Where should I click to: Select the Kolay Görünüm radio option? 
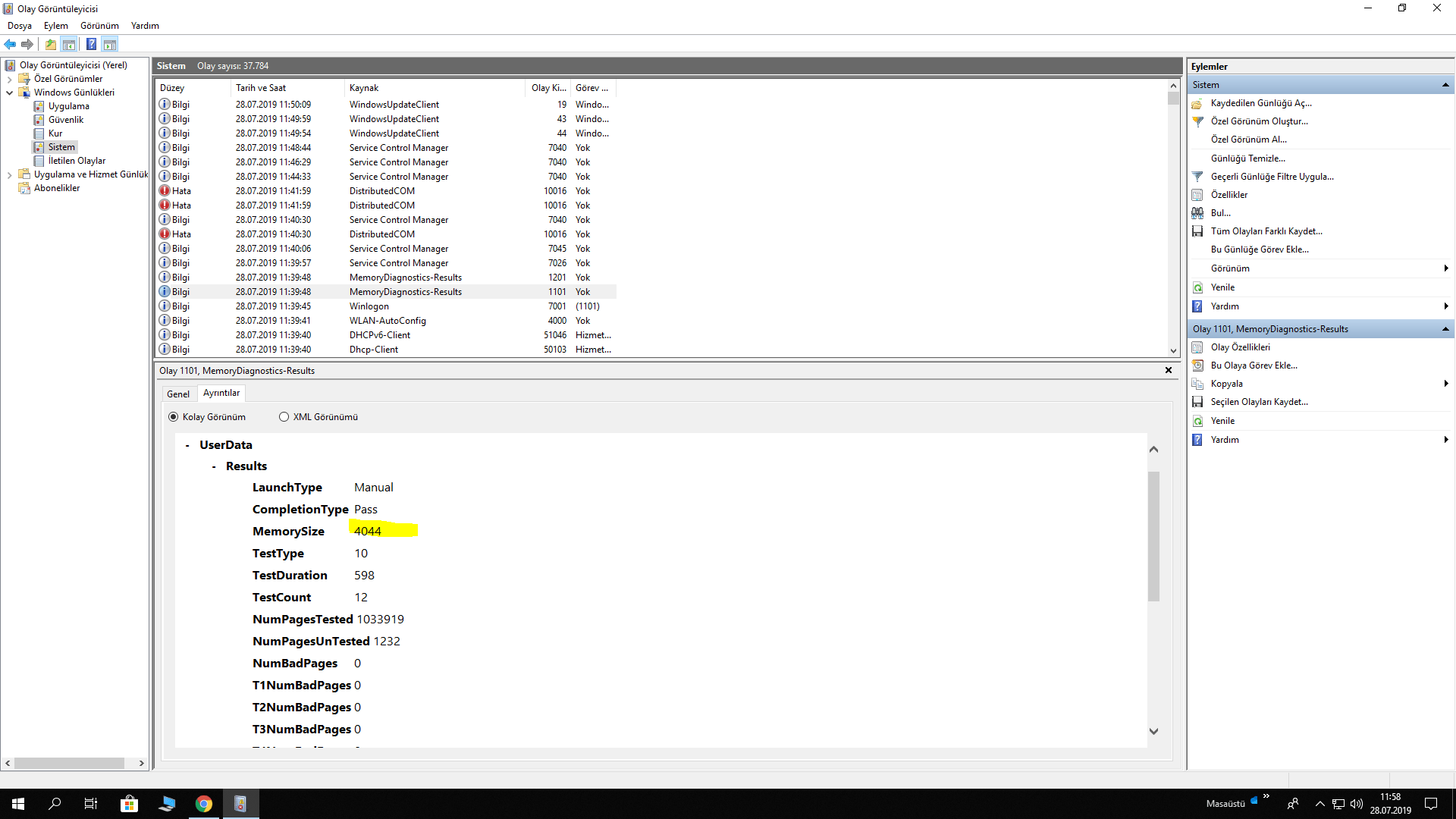click(174, 417)
